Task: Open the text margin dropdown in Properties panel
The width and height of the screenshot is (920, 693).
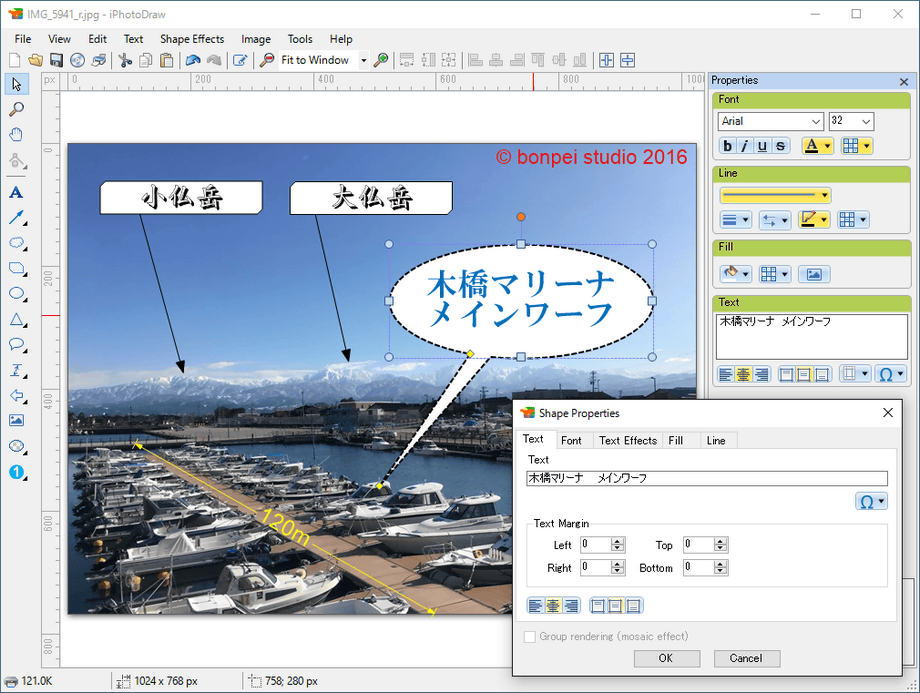Action: click(854, 374)
